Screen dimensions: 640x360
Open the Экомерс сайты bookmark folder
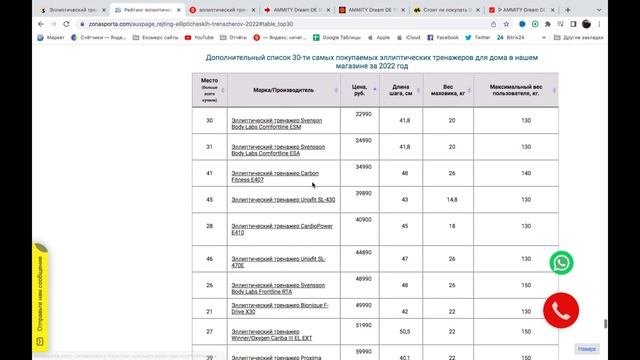[156, 38]
